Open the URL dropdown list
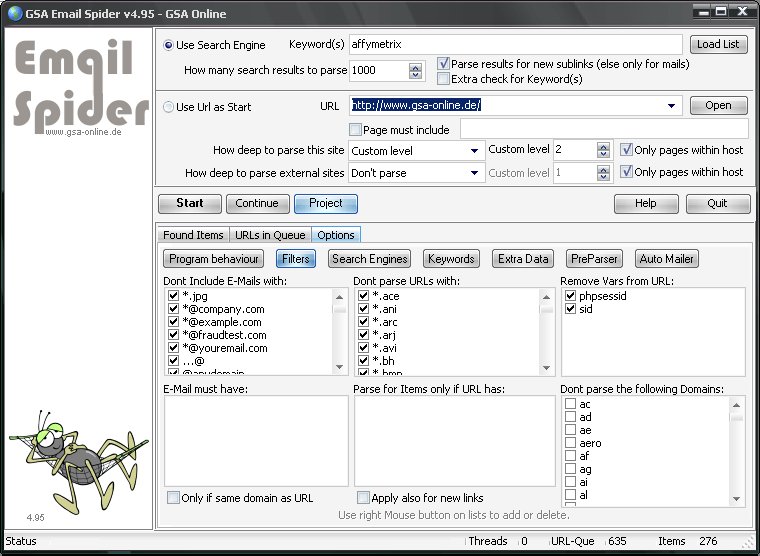Viewport: 760px width, 556px height. tap(671, 105)
